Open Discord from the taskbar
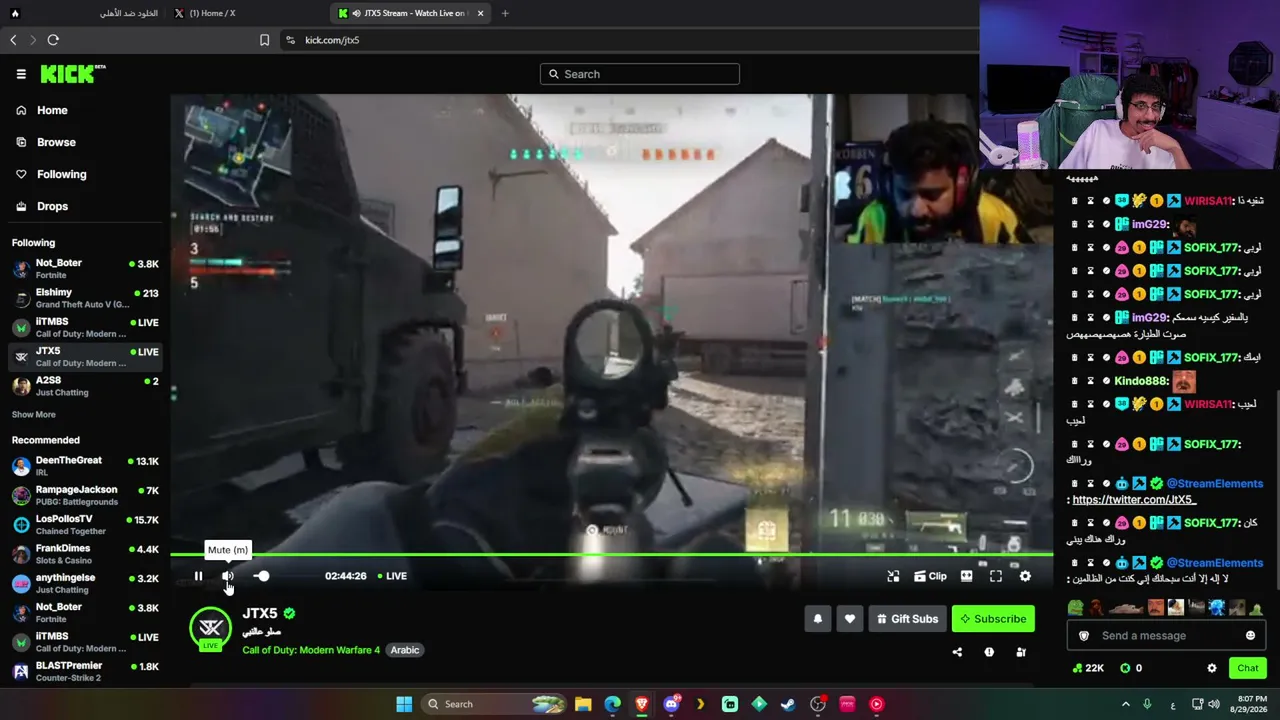 (671, 704)
